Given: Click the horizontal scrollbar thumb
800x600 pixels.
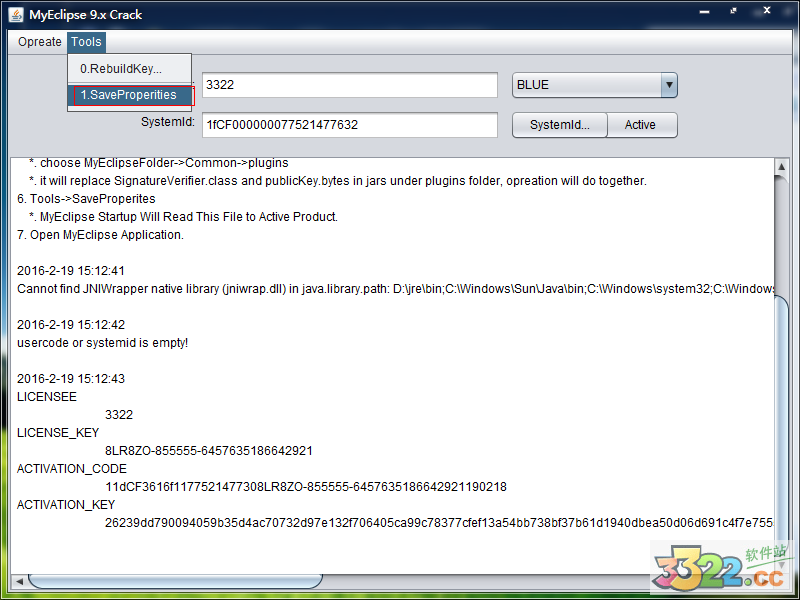Looking at the screenshot, I should tap(175, 581).
